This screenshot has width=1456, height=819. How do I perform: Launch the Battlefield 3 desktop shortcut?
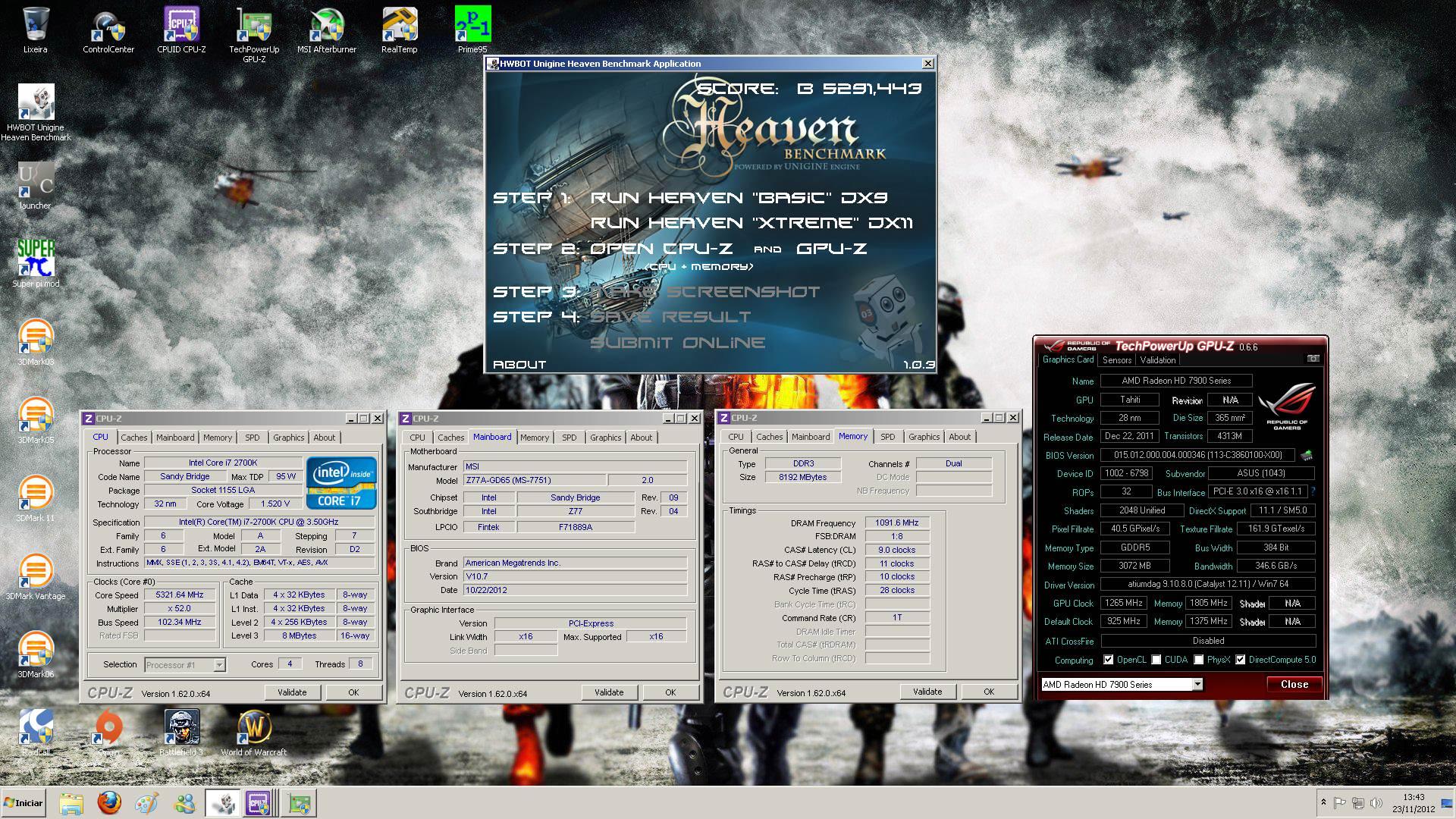point(181,733)
